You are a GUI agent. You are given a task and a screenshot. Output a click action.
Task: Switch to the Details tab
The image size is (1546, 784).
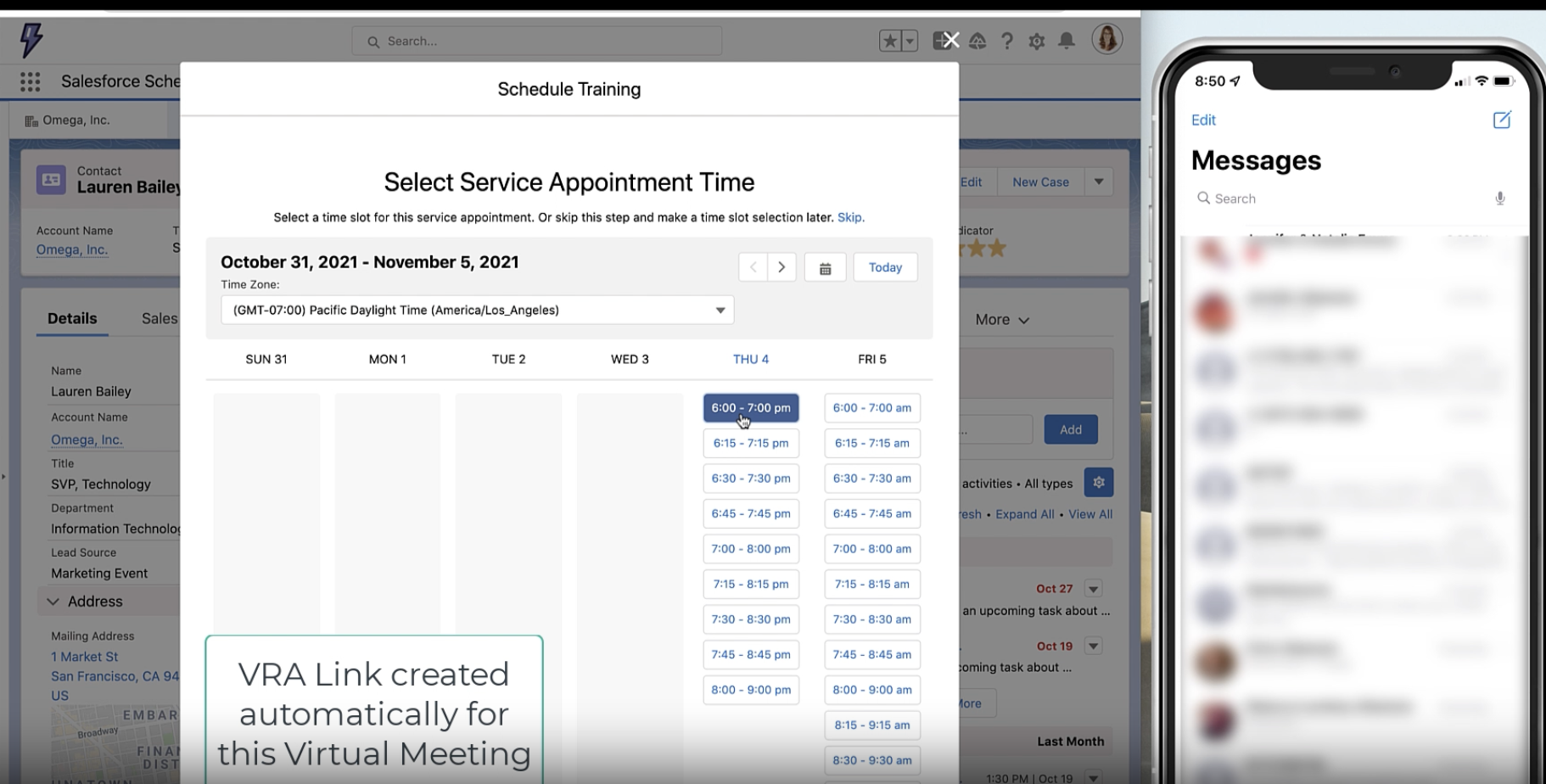(72, 319)
